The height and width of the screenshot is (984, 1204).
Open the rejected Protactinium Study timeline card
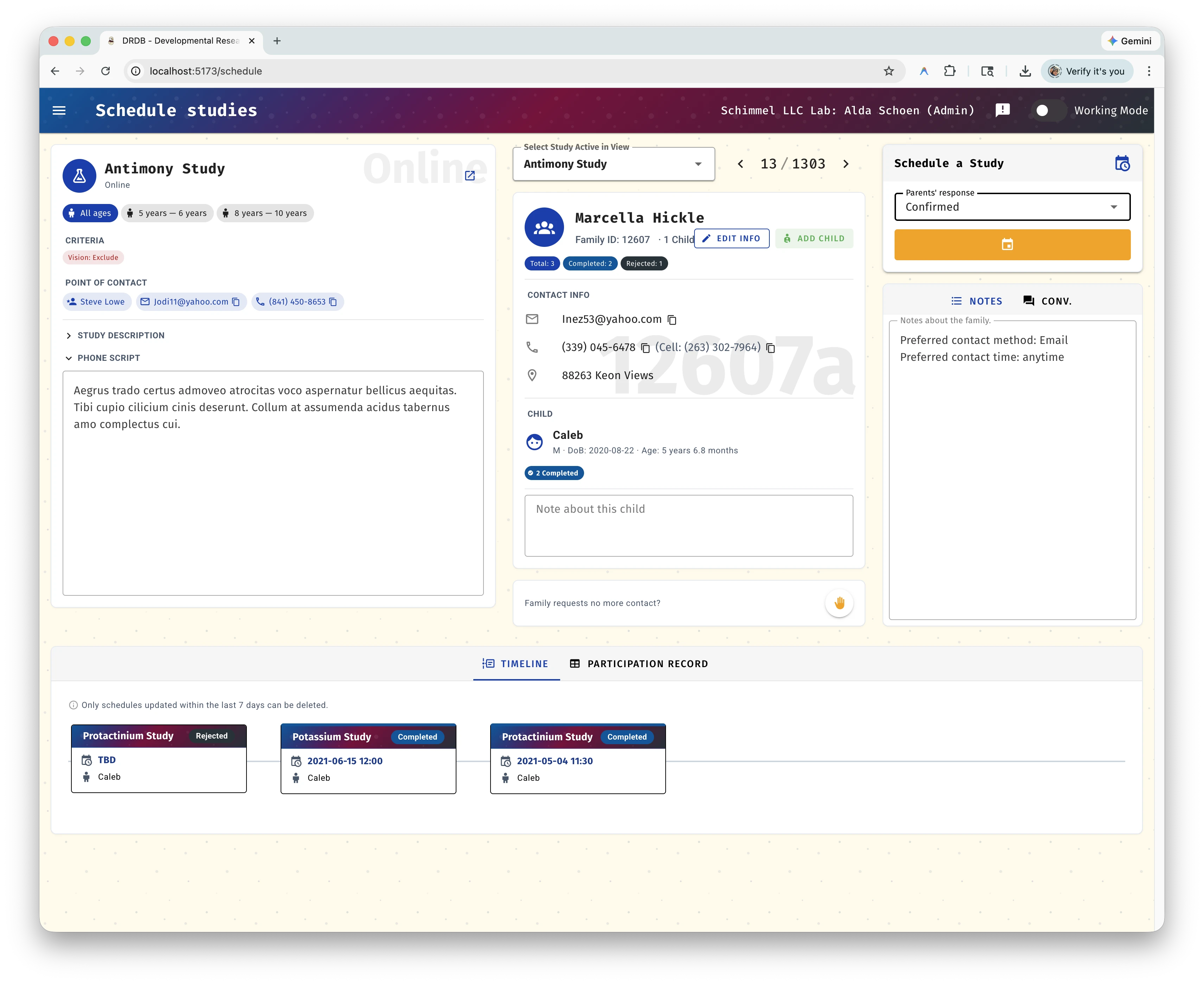pos(159,759)
